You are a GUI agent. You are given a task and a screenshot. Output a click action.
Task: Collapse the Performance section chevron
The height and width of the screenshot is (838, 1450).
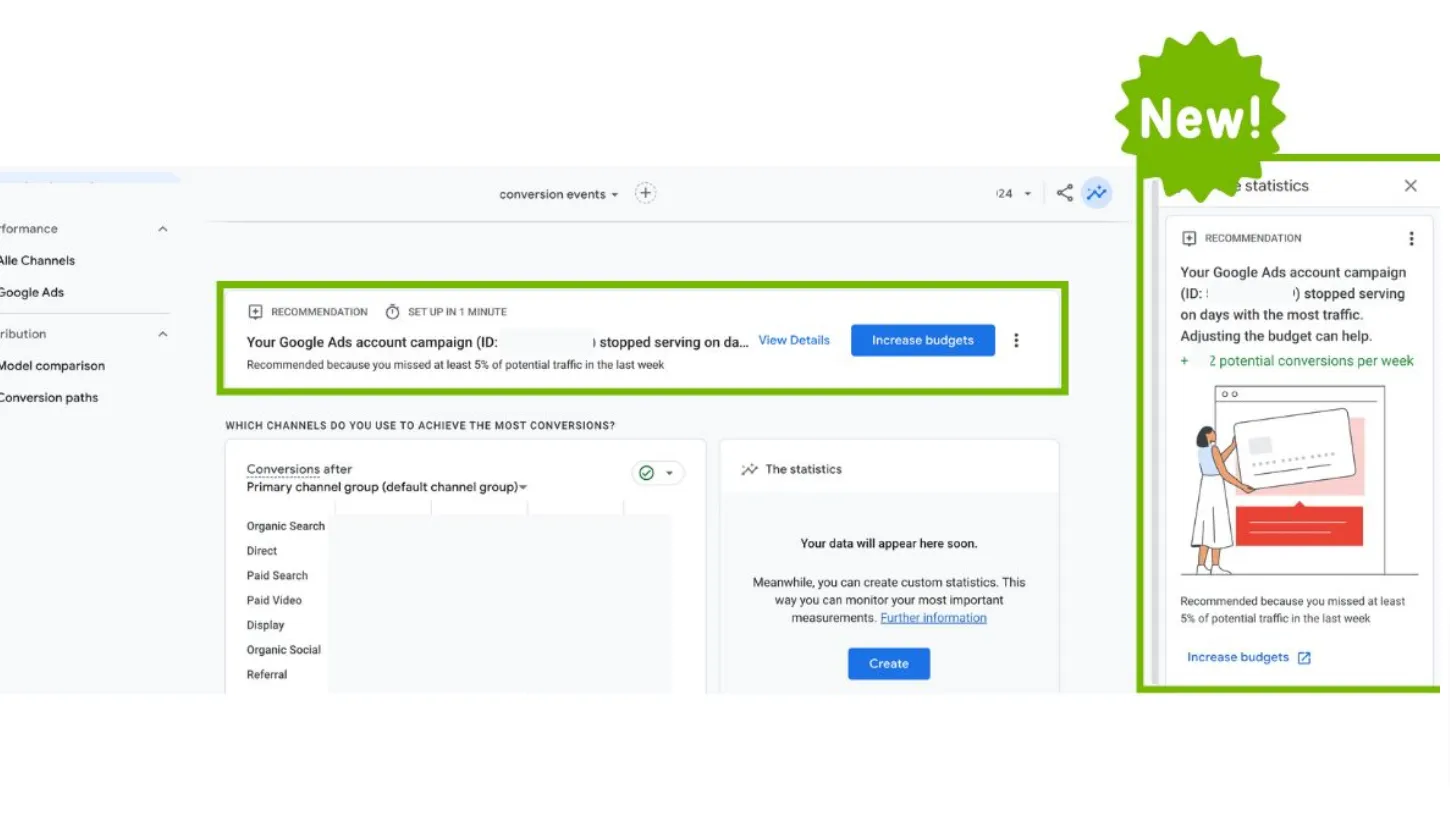pos(163,229)
